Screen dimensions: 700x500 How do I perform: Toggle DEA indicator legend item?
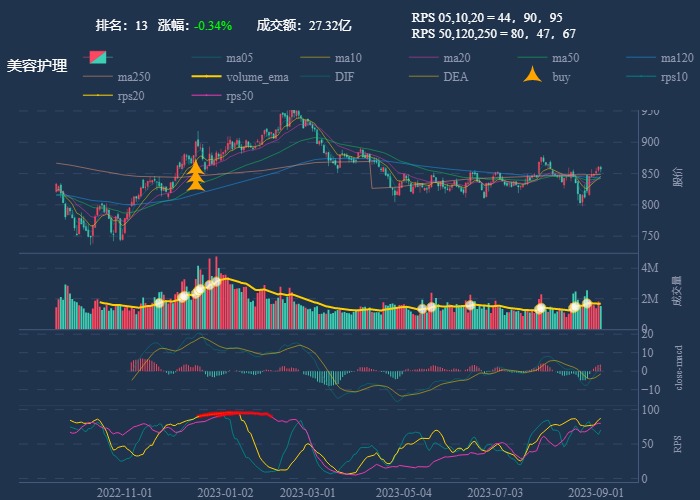(454, 77)
